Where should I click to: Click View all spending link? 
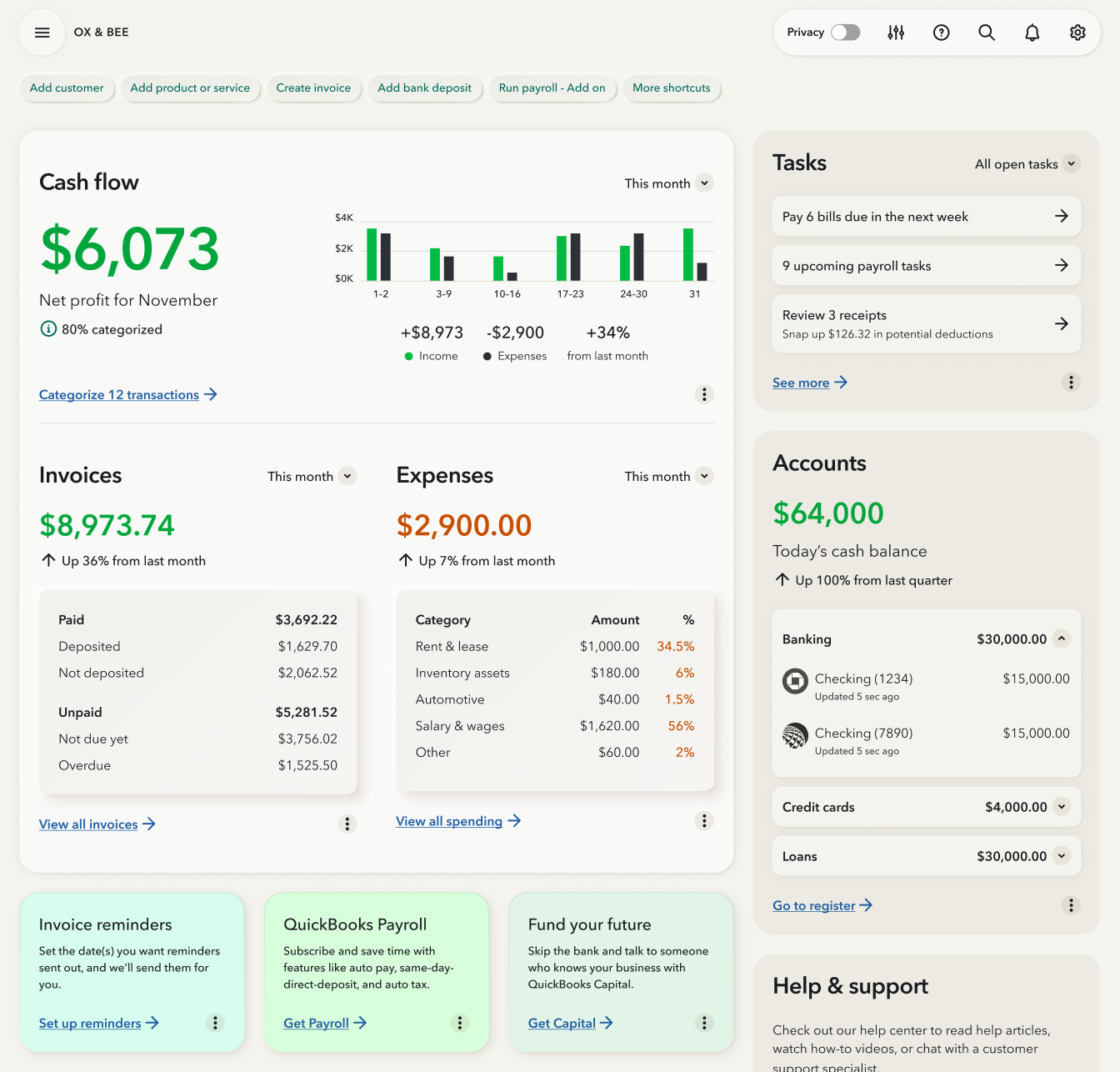tap(458, 821)
